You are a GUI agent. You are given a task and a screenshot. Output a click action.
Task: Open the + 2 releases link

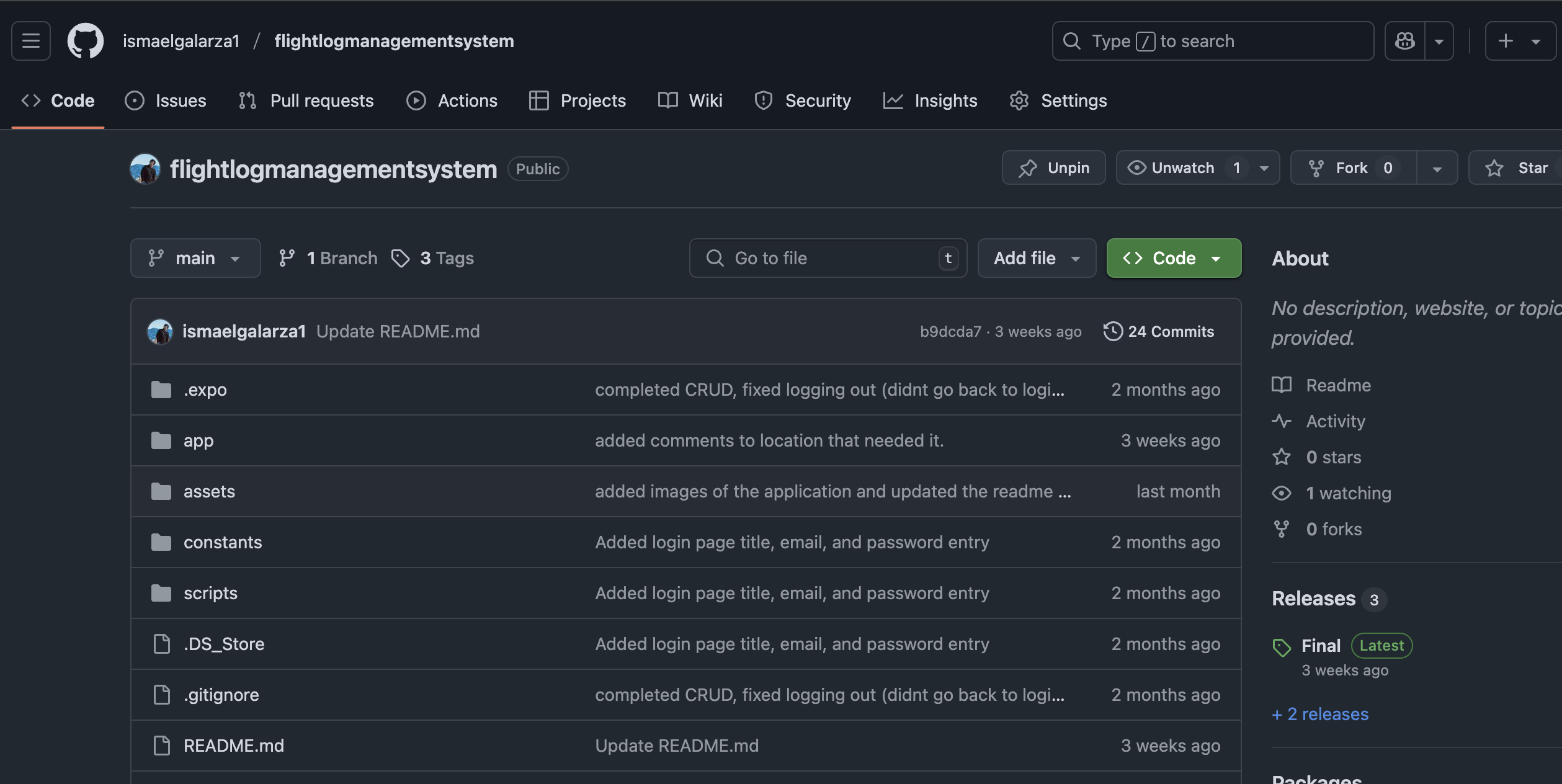(1320, 714)
